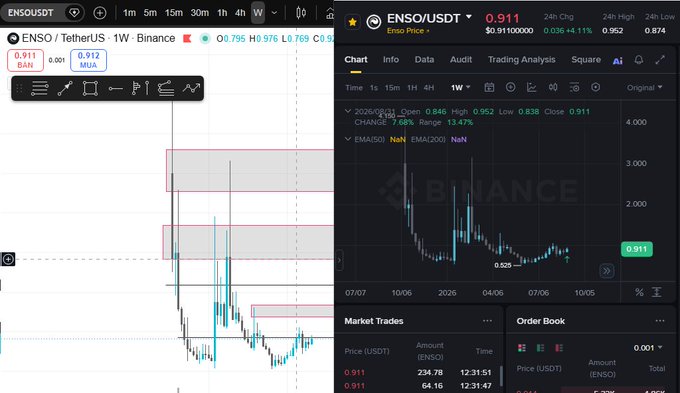This screenshot has height=393, width=680.
Task: Switch TradingView chart to 5m interval
Action: click(150, 13)
